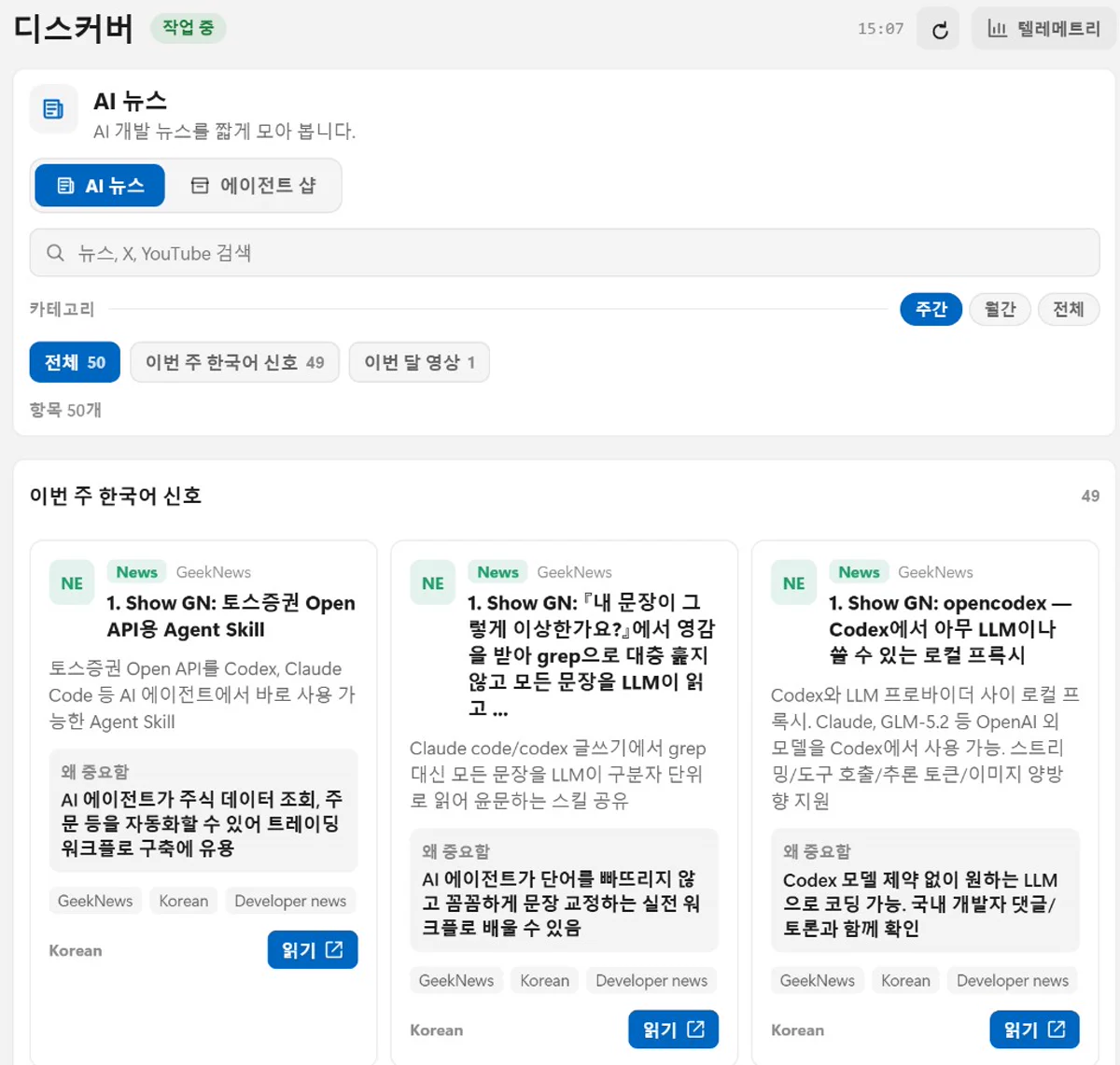This screenshot has height=1065, width=1120.
Task: Click News badge on opencodex card
Action: [x=859, y=572]
